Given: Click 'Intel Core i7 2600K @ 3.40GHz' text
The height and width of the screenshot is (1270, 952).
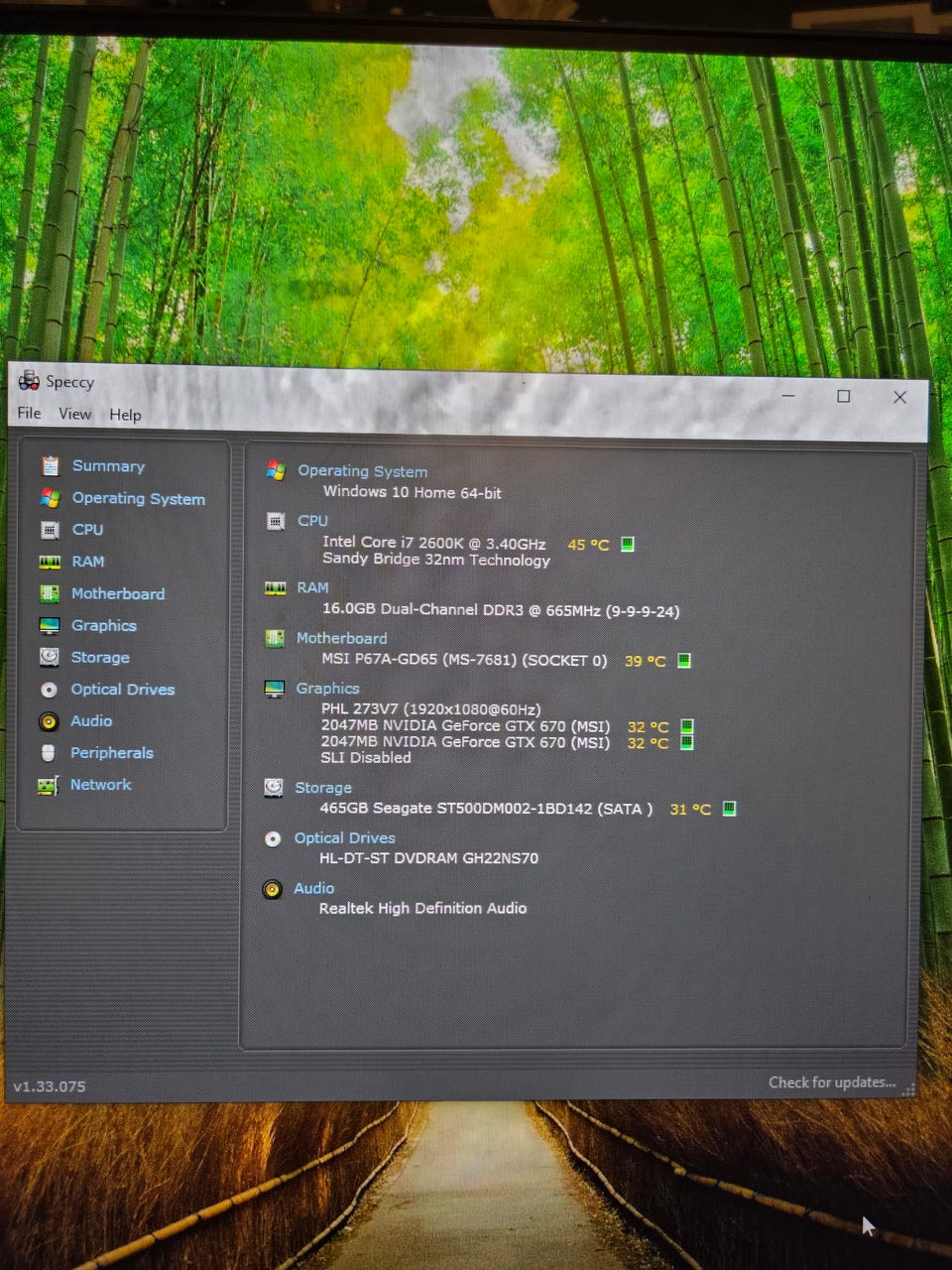Looking at the screenshot, I should pos(433,543).
